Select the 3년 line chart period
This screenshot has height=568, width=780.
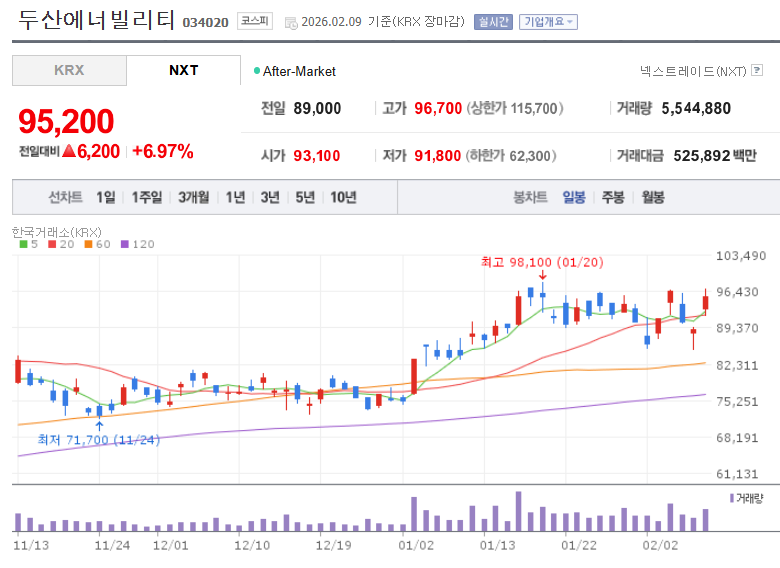270,197
